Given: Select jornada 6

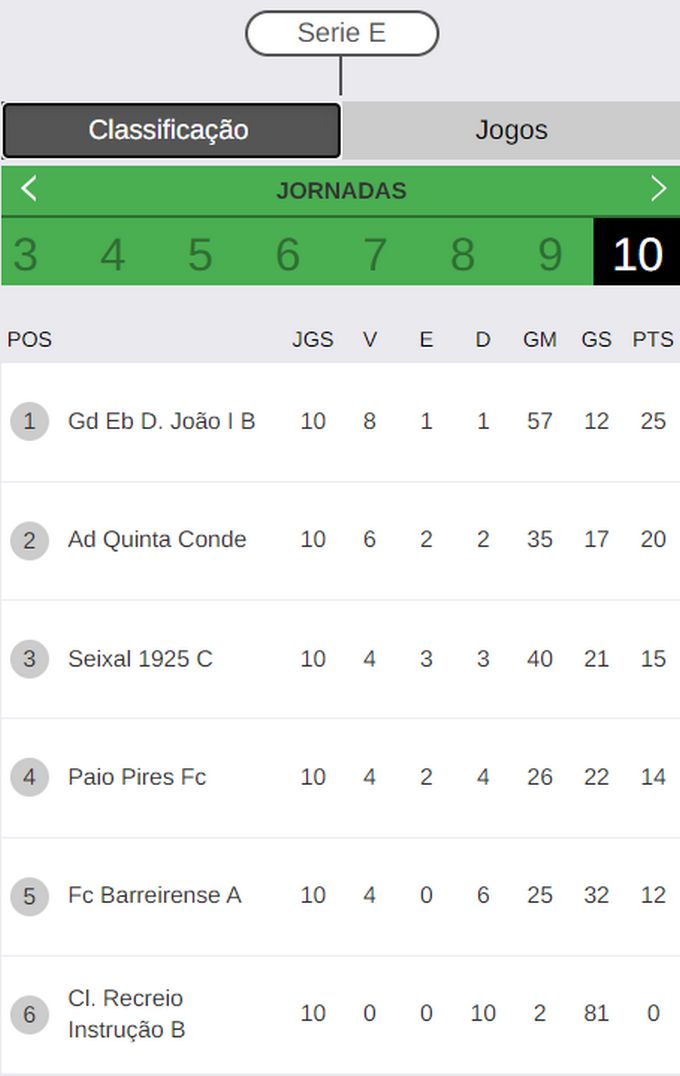Looking at the screenshot, I should coord(288,254).
